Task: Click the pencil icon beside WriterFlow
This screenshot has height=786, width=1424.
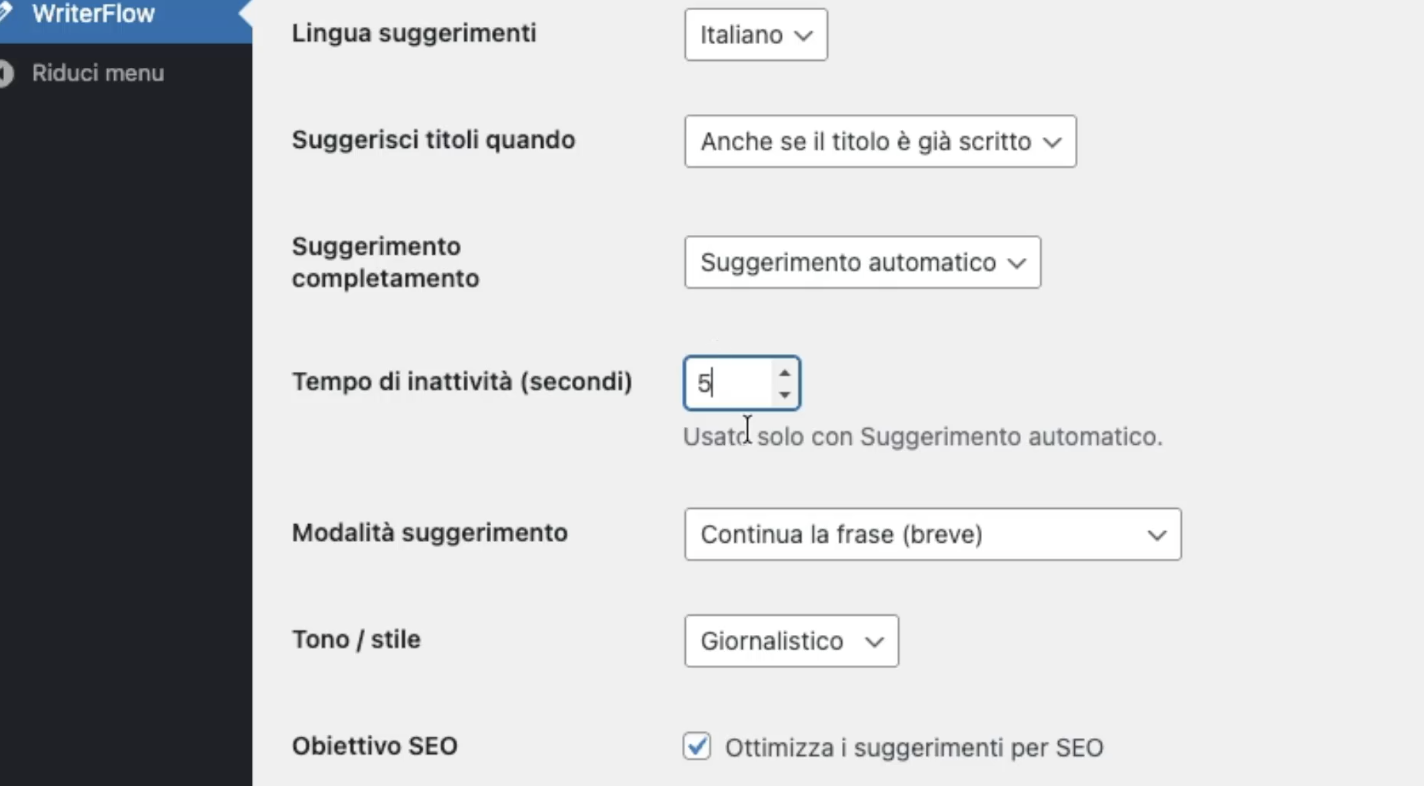Action: 6,13
